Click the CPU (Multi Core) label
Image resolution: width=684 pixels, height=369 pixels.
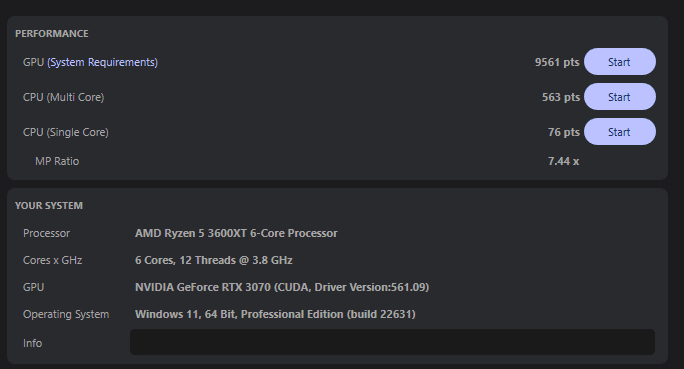pyautogui.click(x=64, y=97)
